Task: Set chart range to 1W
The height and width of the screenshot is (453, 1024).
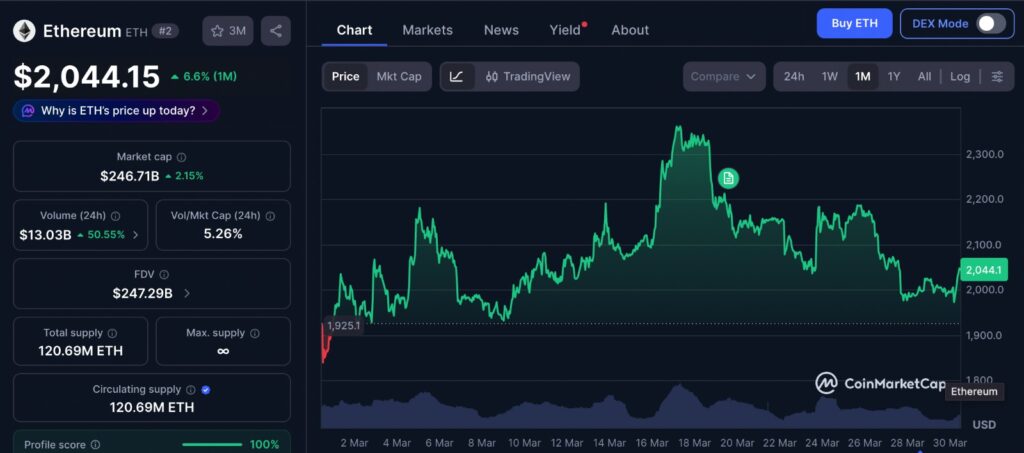Action: pos(829,76)
